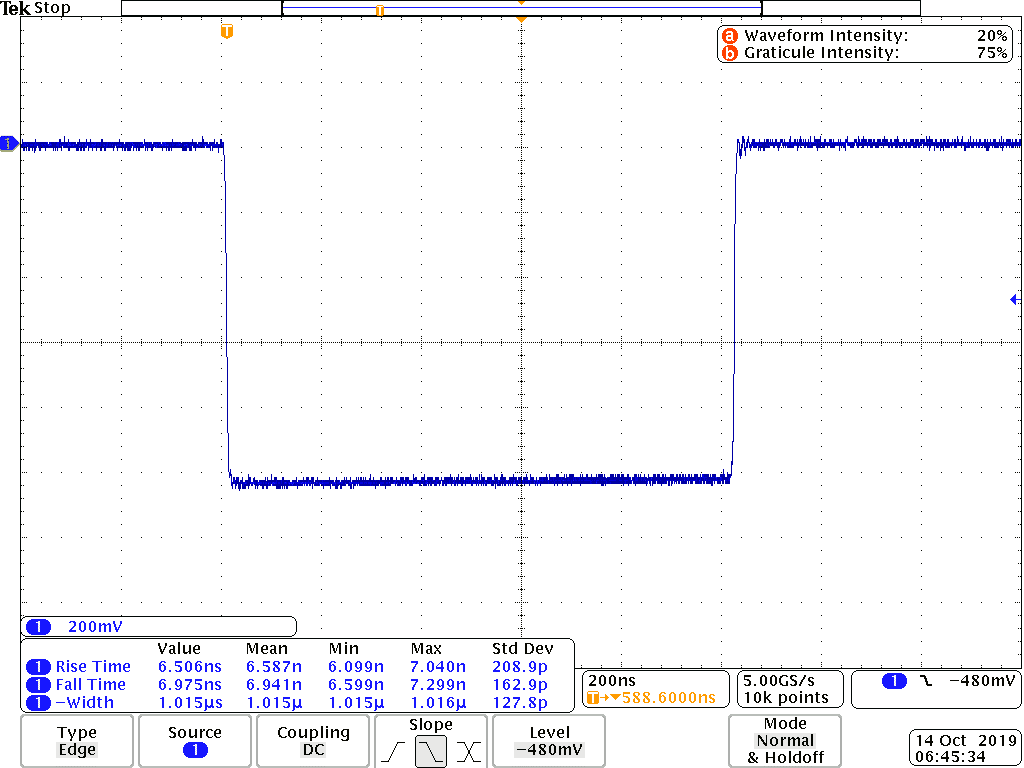
Task: Click the waveform record view bar at top
Action: 520,8
